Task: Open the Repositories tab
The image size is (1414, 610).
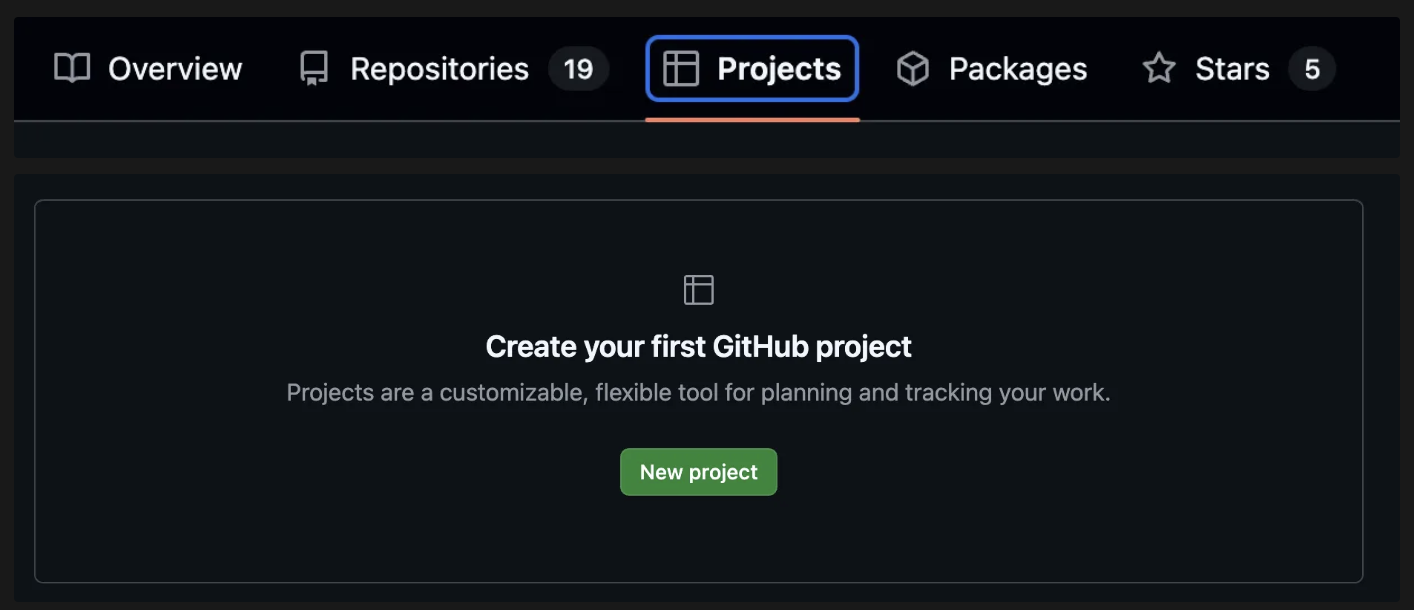Action: (438, 68)
